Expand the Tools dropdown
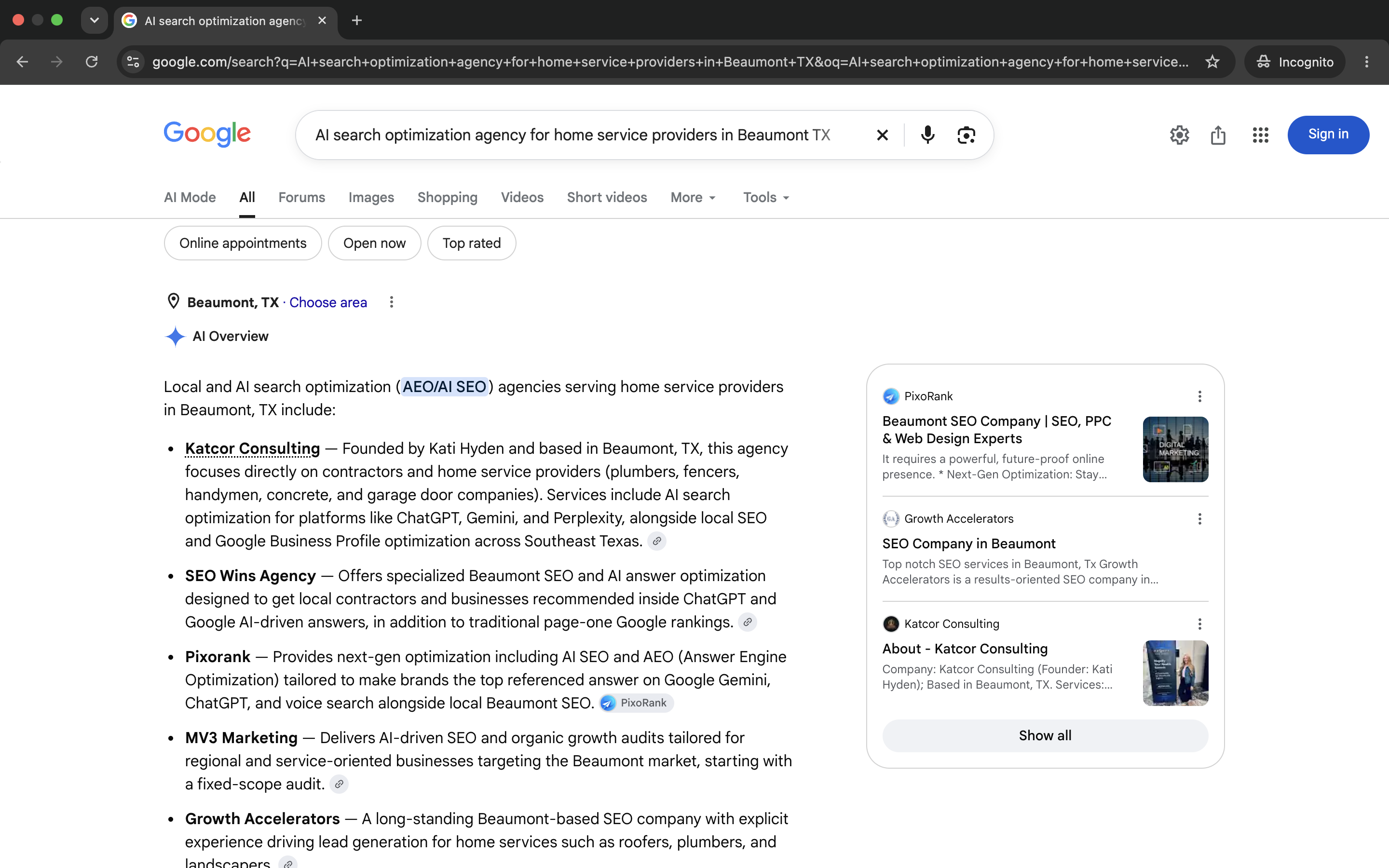This screenshot has width=1389, height=868. [766, 198]
